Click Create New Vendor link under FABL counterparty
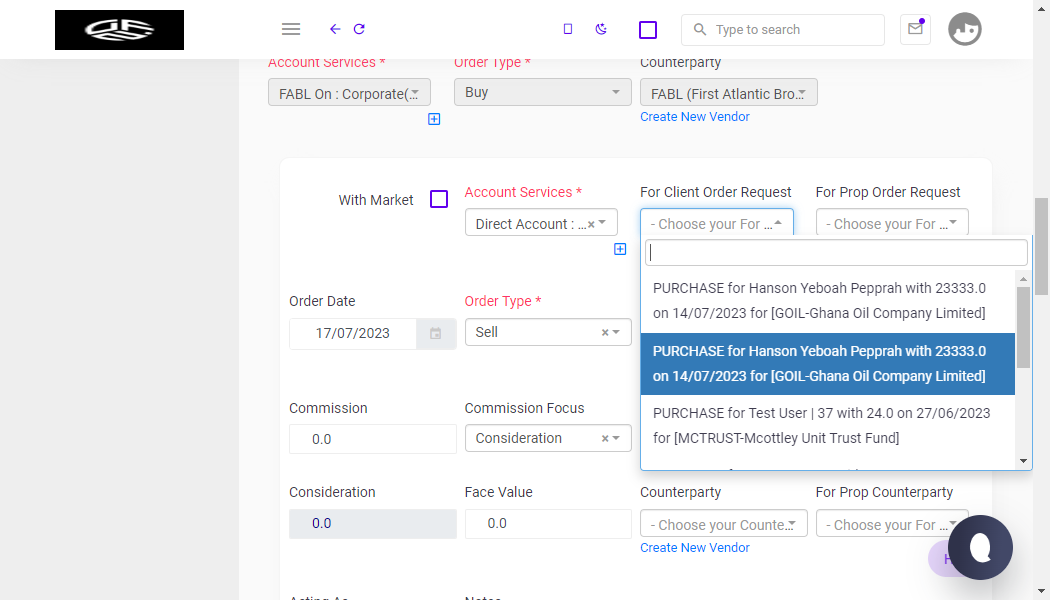Image resolution: width=1050 pixels, height=600 pixels. tap(694, 117)
